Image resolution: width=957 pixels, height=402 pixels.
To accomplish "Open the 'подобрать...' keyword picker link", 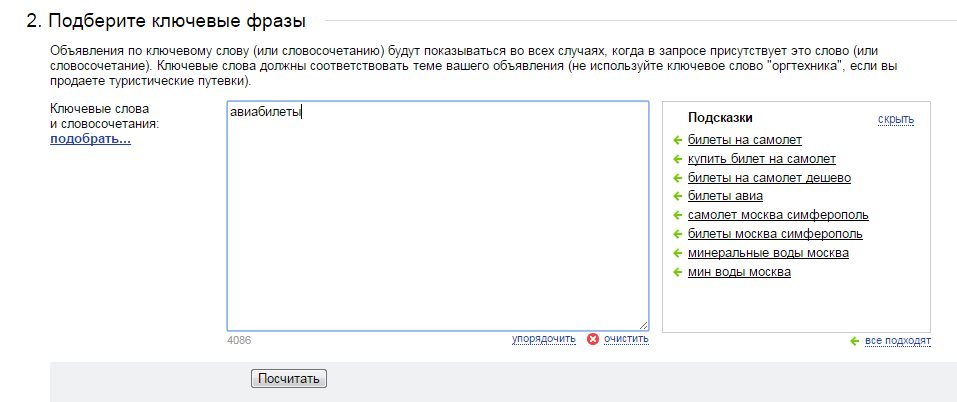I will 90,139.
